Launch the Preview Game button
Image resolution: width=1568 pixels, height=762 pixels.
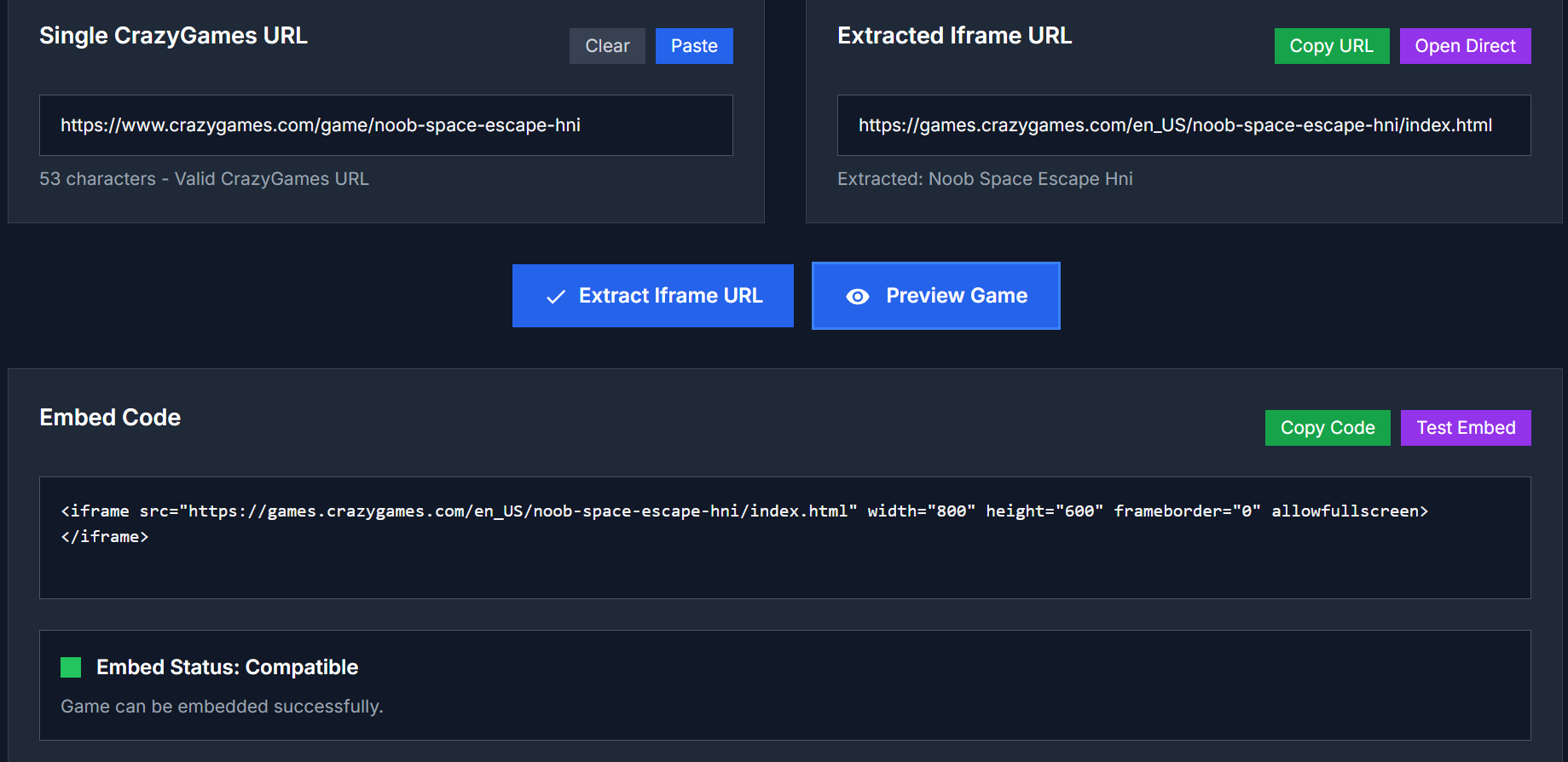tap(936, 296)
